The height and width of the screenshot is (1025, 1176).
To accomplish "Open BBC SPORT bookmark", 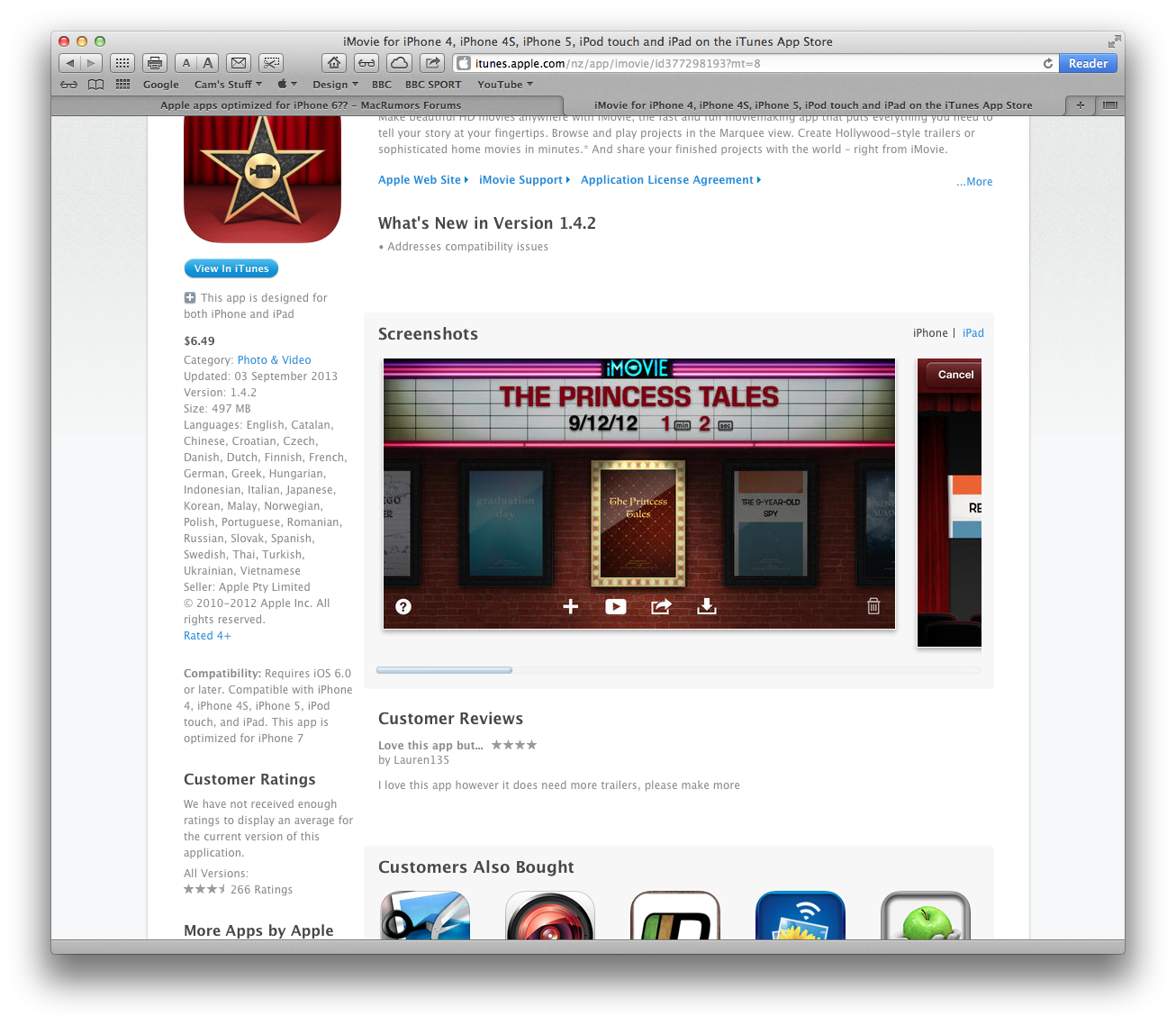I will [x=433, y=85].
